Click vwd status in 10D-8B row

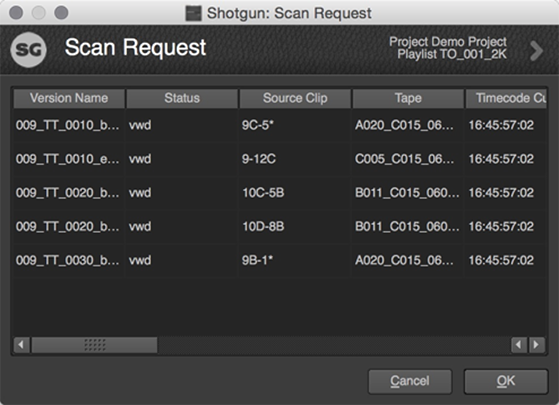pos(140,227)
